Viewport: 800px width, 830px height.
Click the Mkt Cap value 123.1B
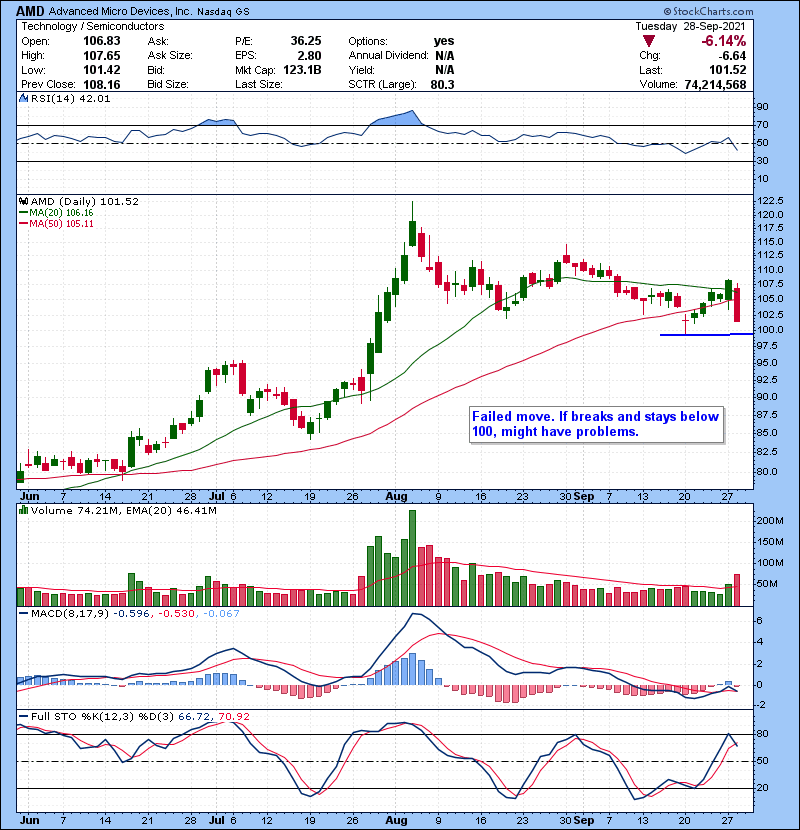pos(302,70)
